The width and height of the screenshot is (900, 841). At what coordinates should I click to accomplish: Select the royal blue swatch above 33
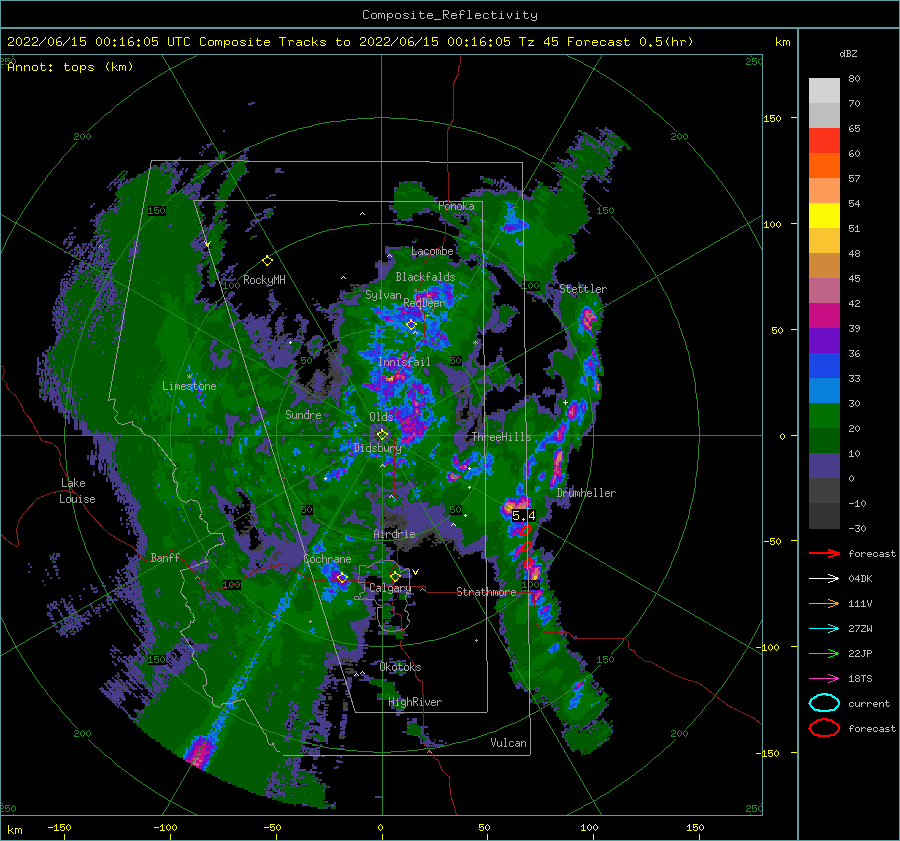824,366
